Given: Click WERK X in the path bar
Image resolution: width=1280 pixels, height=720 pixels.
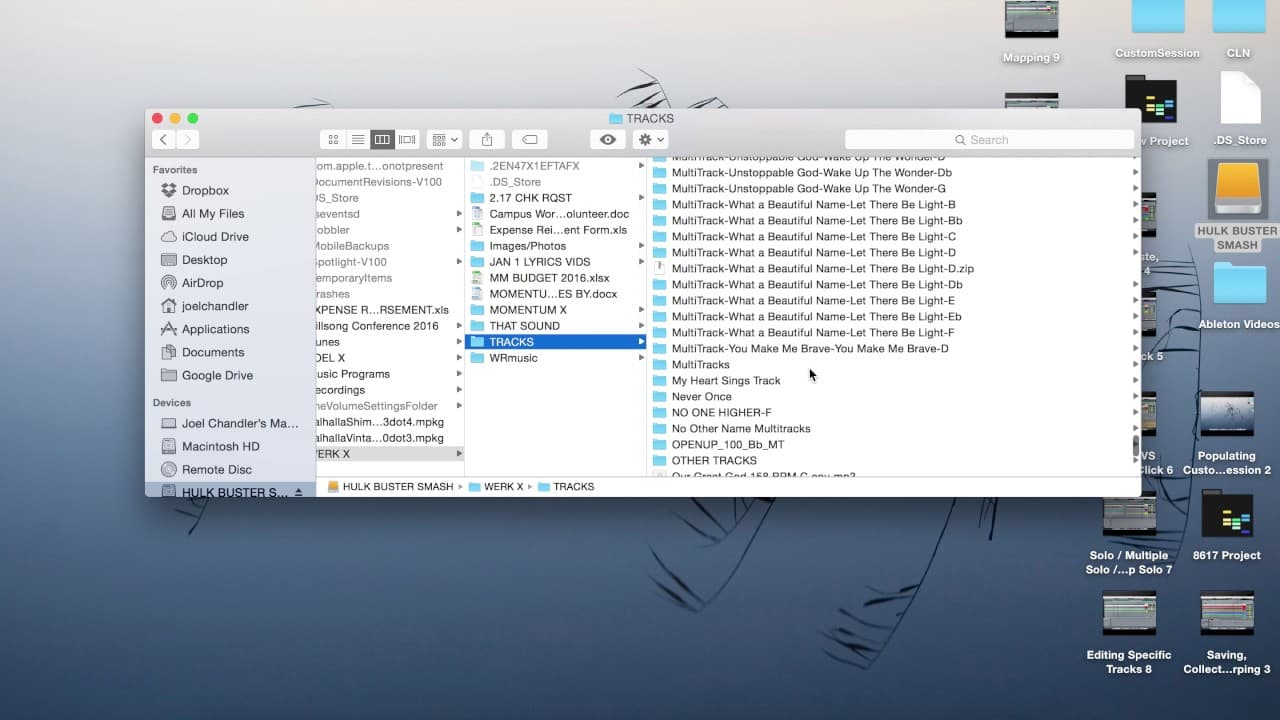Looking at the screenshot, I should pos(495,487).
